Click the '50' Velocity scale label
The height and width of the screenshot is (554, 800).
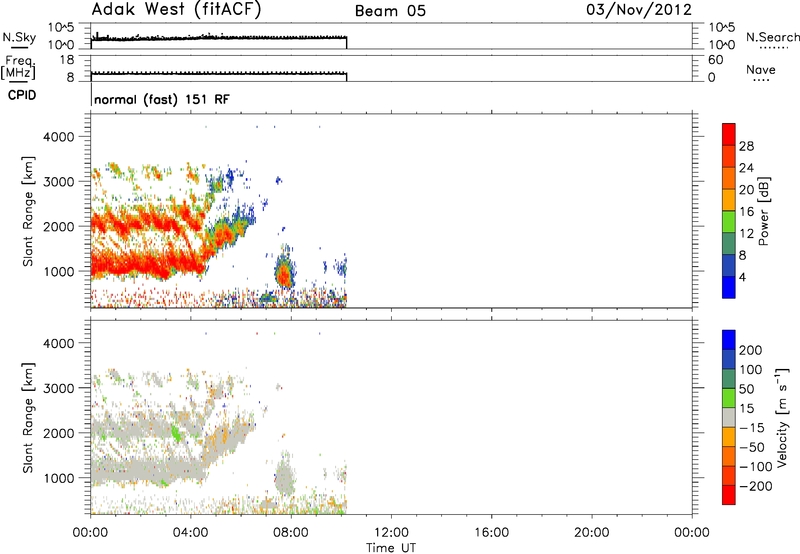tap(746, 389)
